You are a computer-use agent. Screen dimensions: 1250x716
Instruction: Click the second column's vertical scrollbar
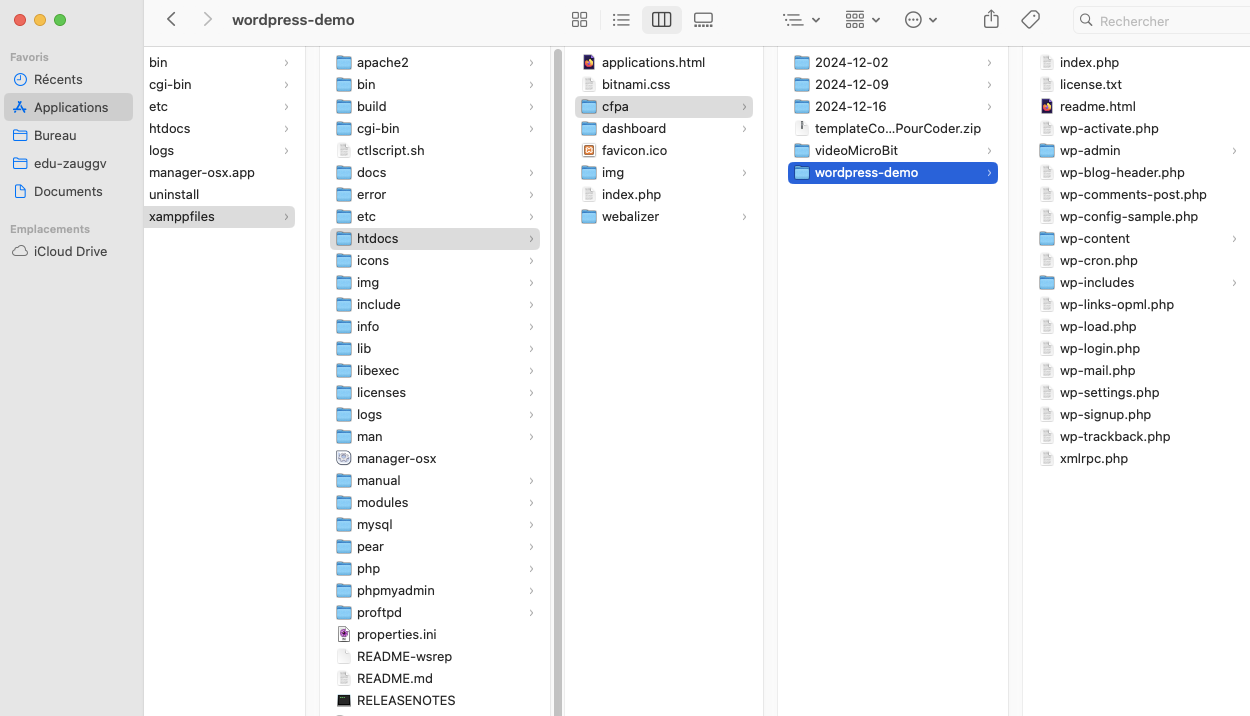pos(558,380)
